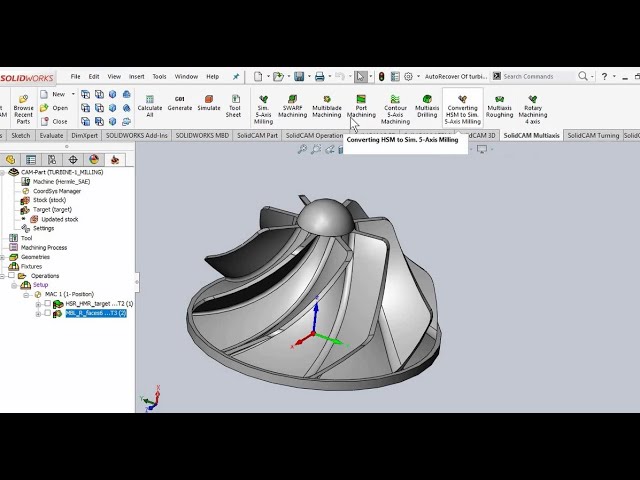Image resolution: width=640 pixels, height=480 pixels.
Task: Click the panel collapse handle beside the tree
Action: click(137, 282)
